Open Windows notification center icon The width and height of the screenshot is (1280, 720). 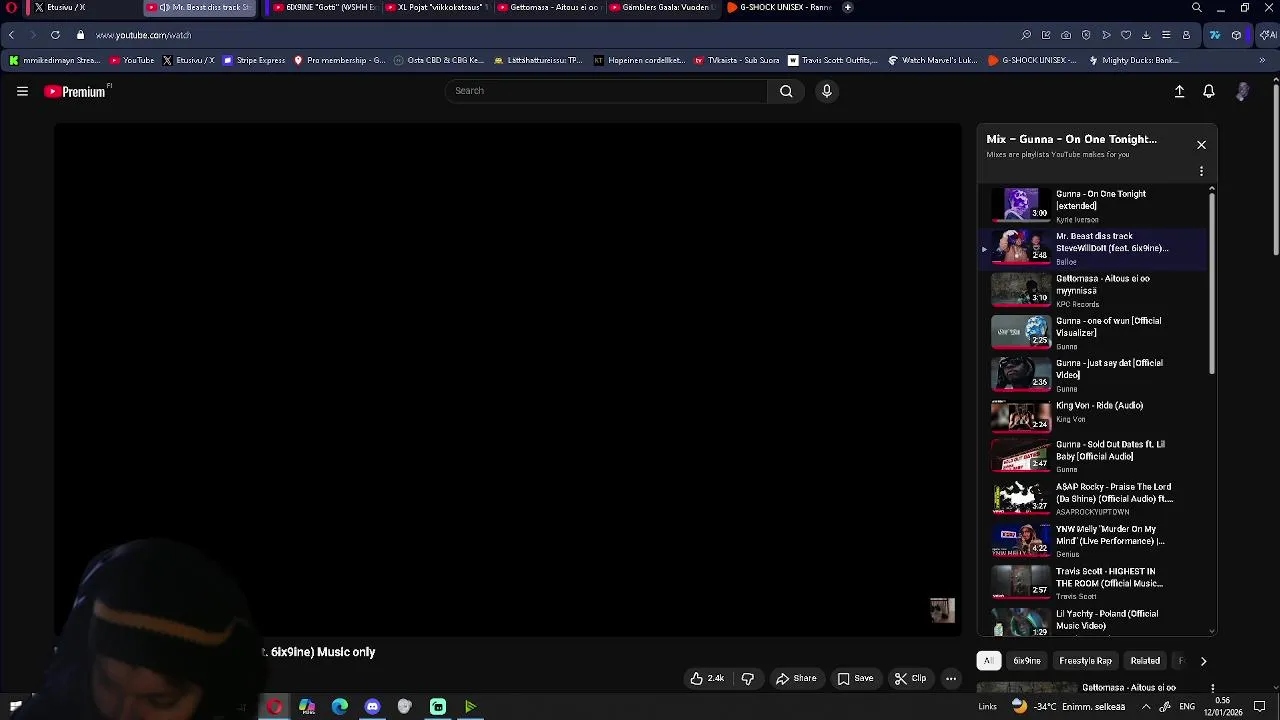tap(1260, 707)
